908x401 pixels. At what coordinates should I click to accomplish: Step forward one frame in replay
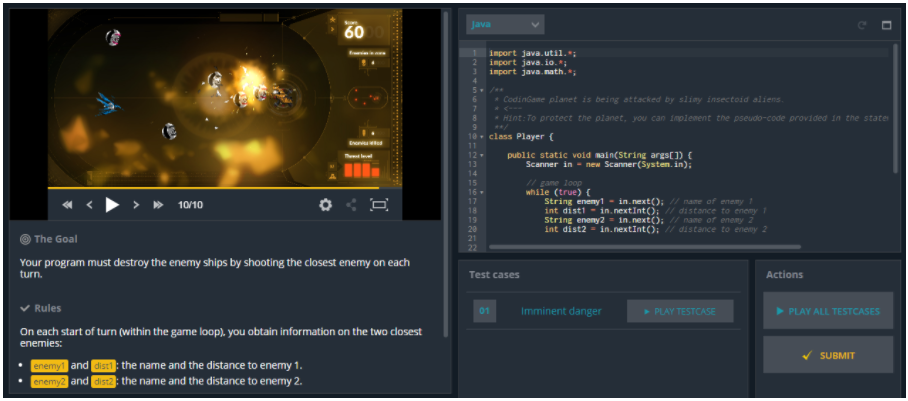(136, 205)
